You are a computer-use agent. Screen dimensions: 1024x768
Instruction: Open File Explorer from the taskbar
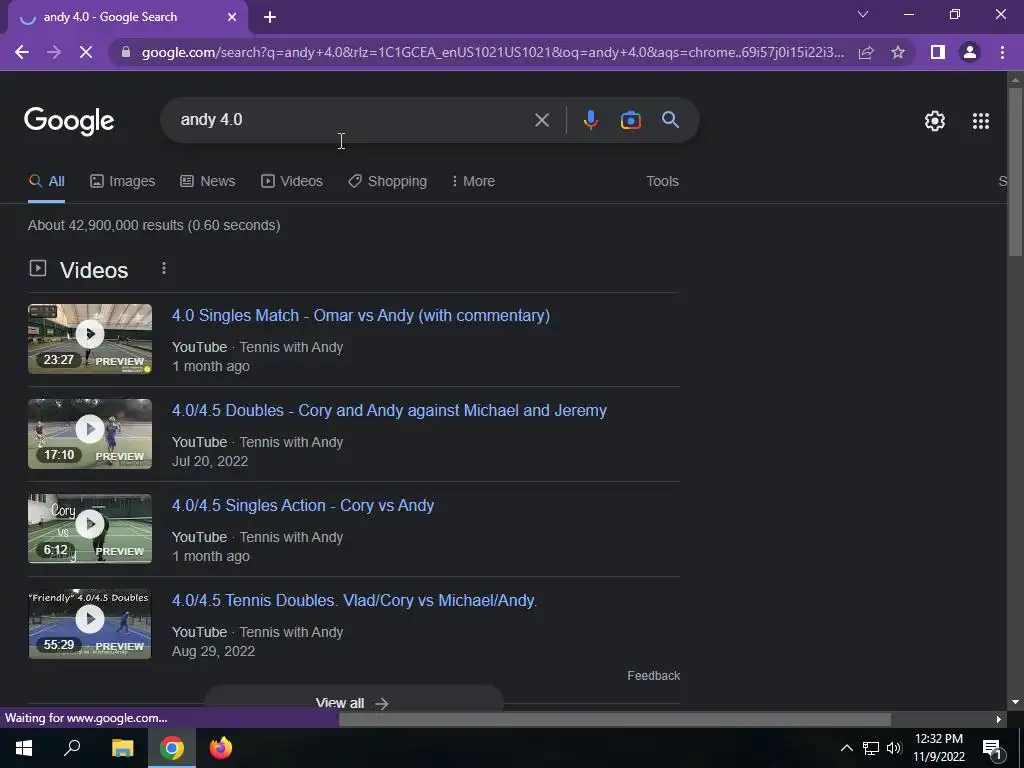tap(122, 748)
